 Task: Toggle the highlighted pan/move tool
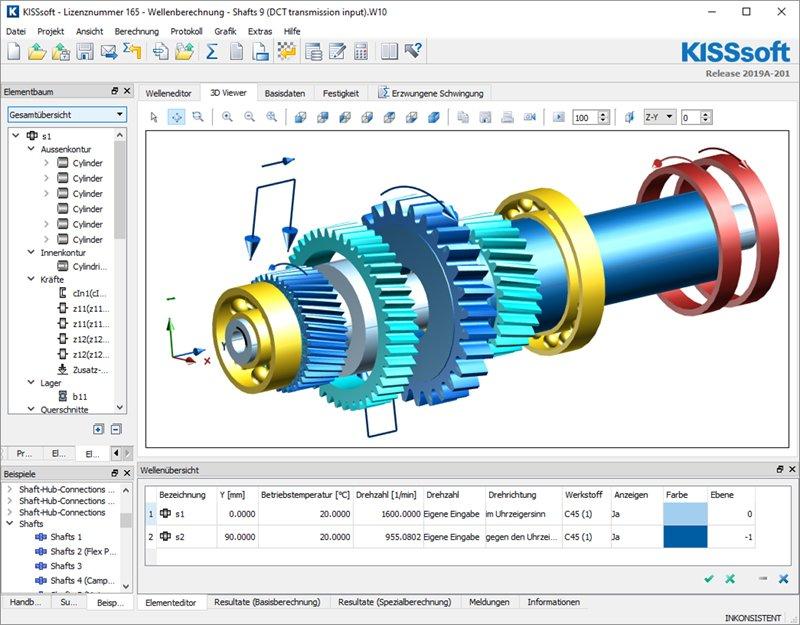pyautogui.click(x=176, y=117)
